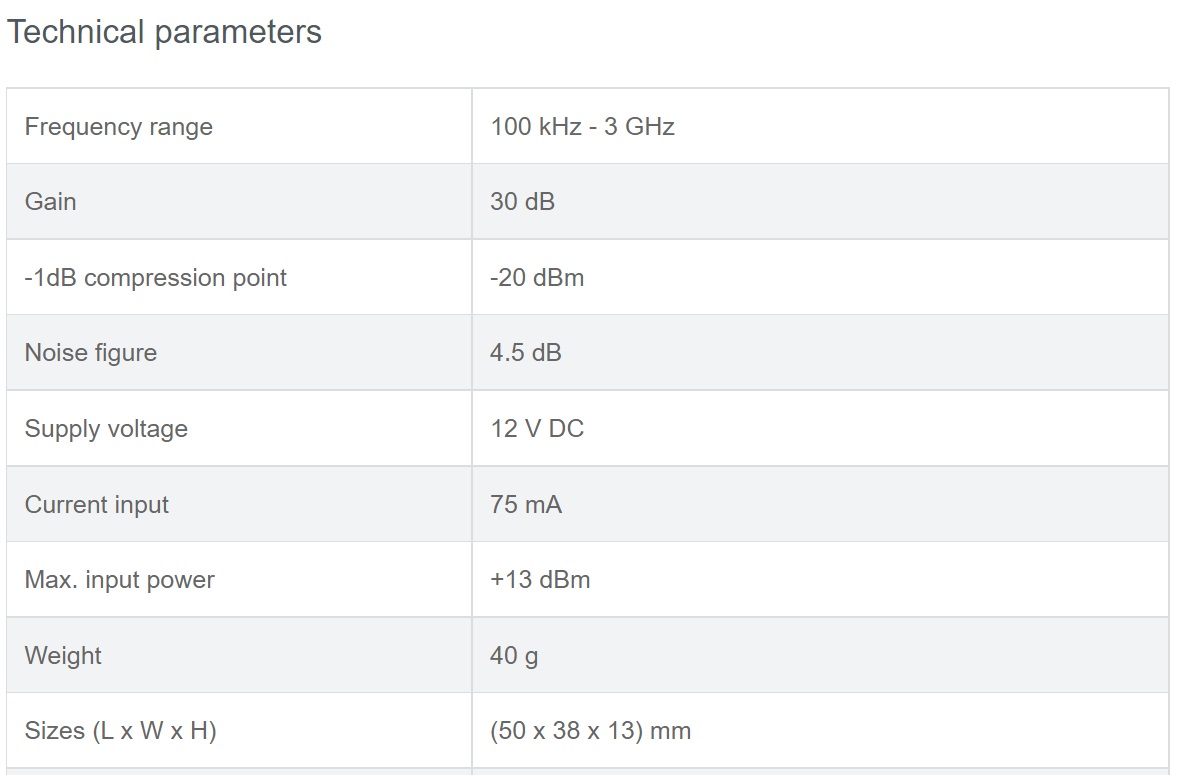Click the 12 V DC value
The height and width of the screenshot is (775, 1179).
point(537,428)
